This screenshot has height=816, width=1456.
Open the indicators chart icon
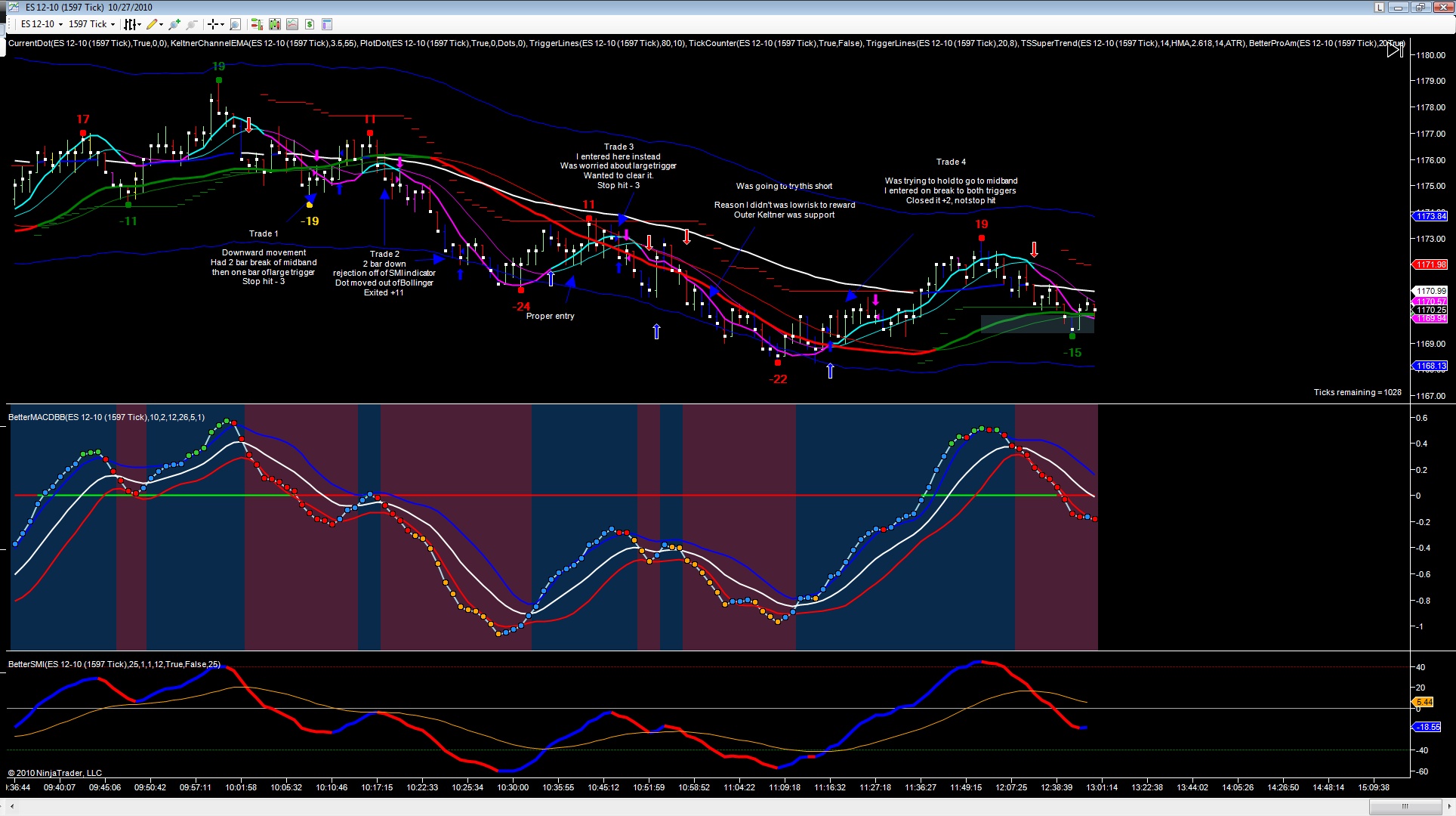(292, 24)
